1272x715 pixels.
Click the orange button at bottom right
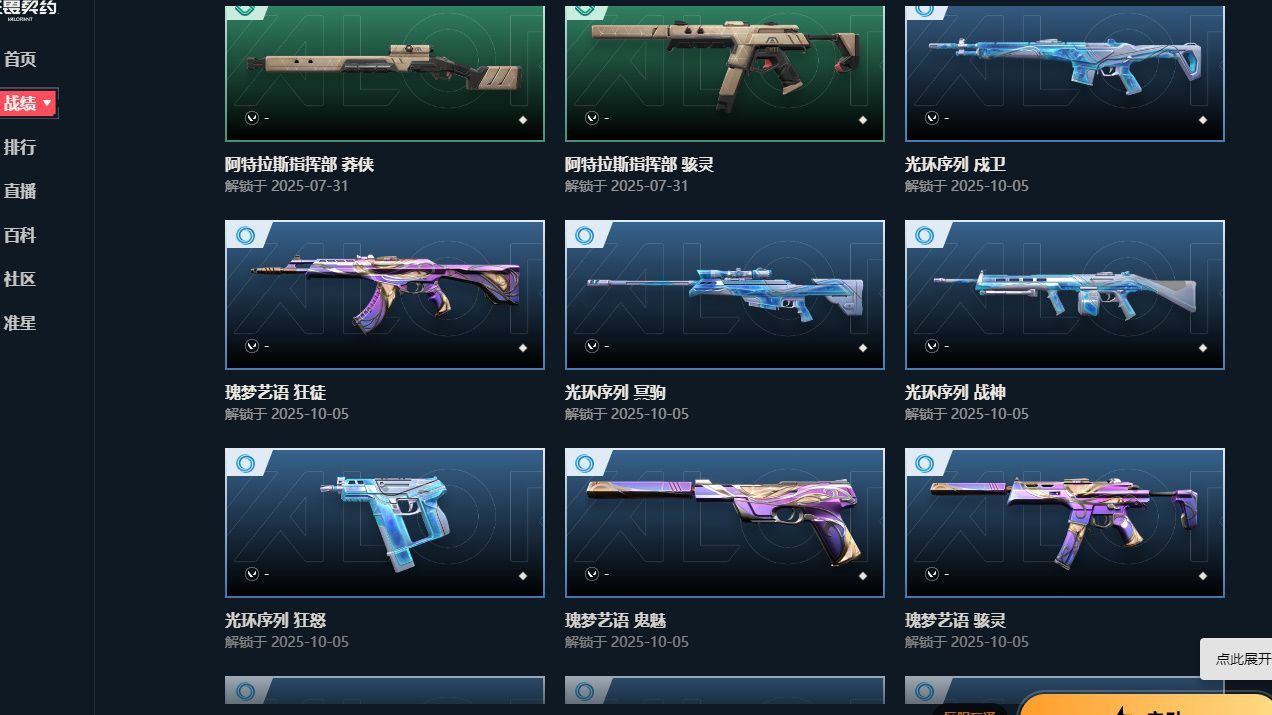coord(1145,703)
